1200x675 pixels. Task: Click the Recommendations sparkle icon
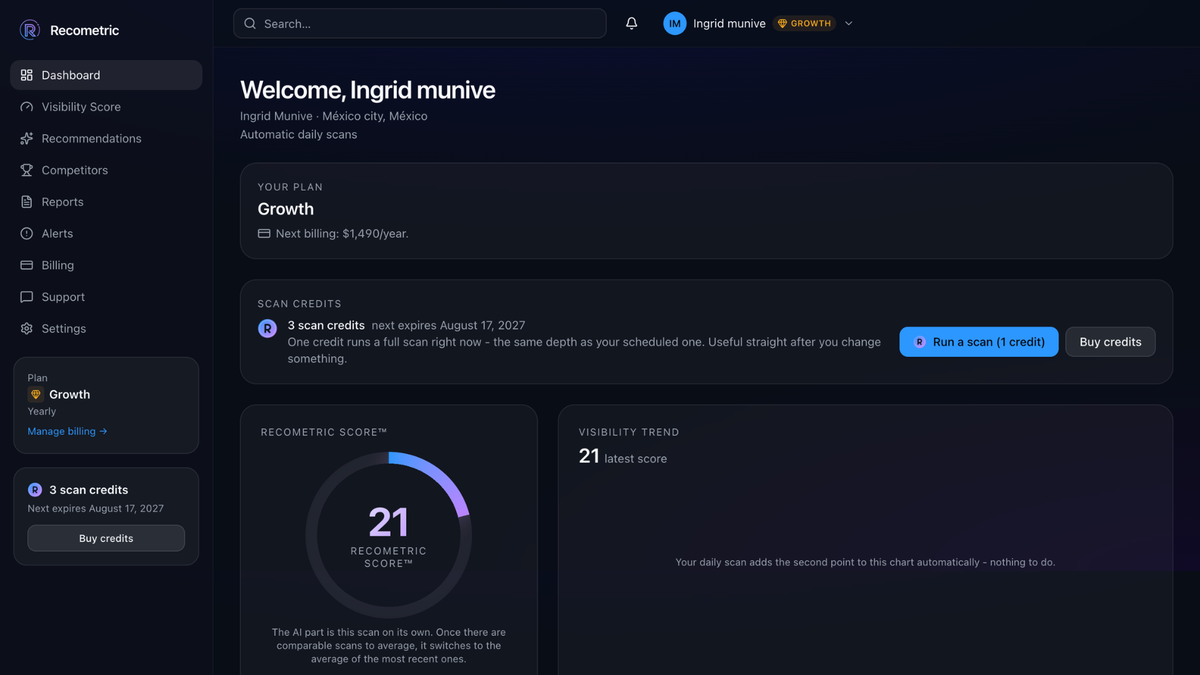click(27, 139)
